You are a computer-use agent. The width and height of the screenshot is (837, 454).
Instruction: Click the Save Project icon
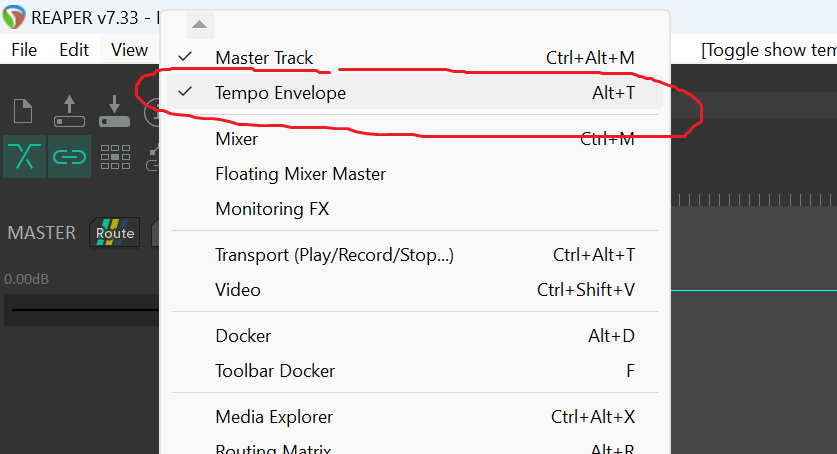coord(114,111)
